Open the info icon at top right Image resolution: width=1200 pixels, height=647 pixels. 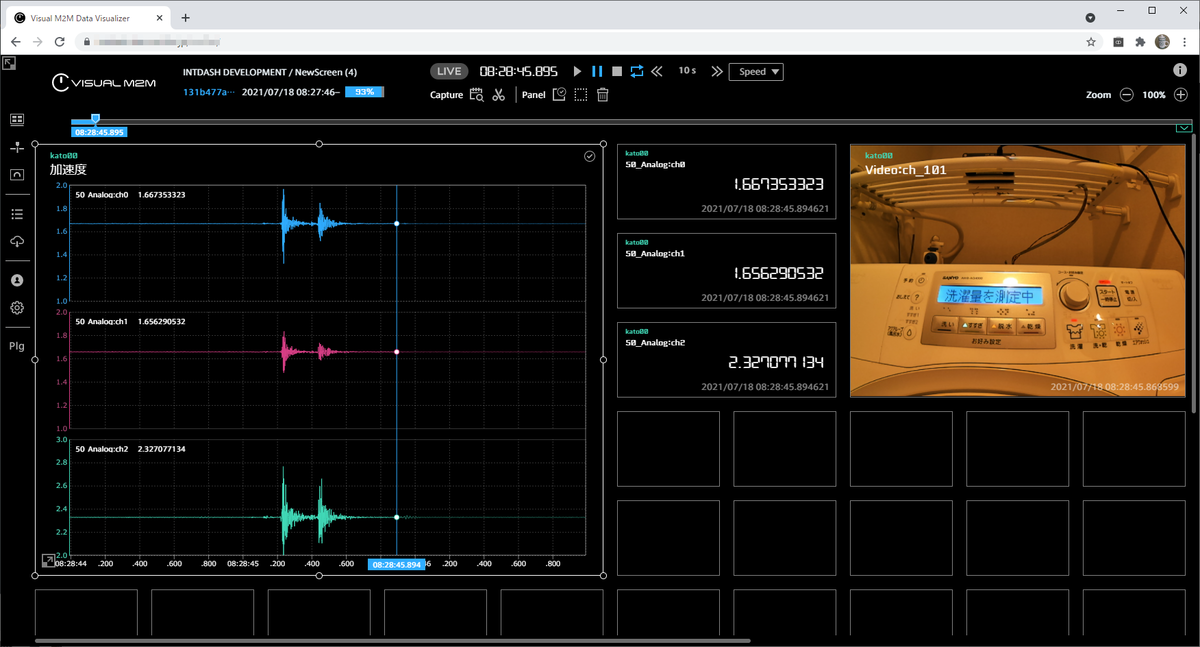pos(1180,71)
